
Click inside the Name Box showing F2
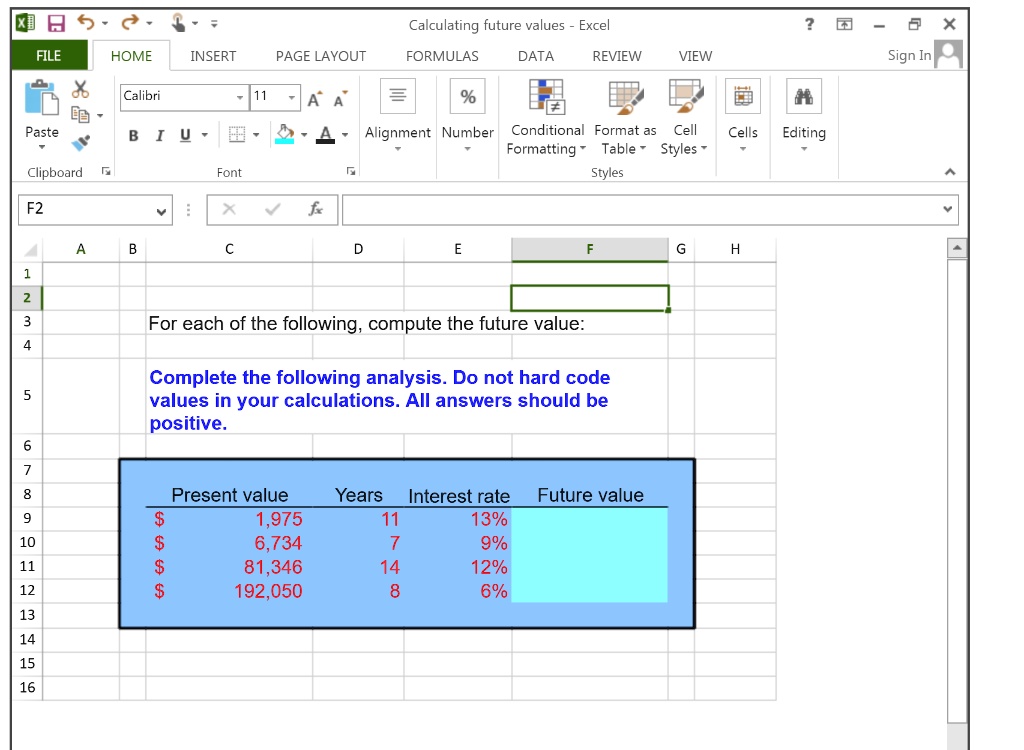[x=90, y=210]
